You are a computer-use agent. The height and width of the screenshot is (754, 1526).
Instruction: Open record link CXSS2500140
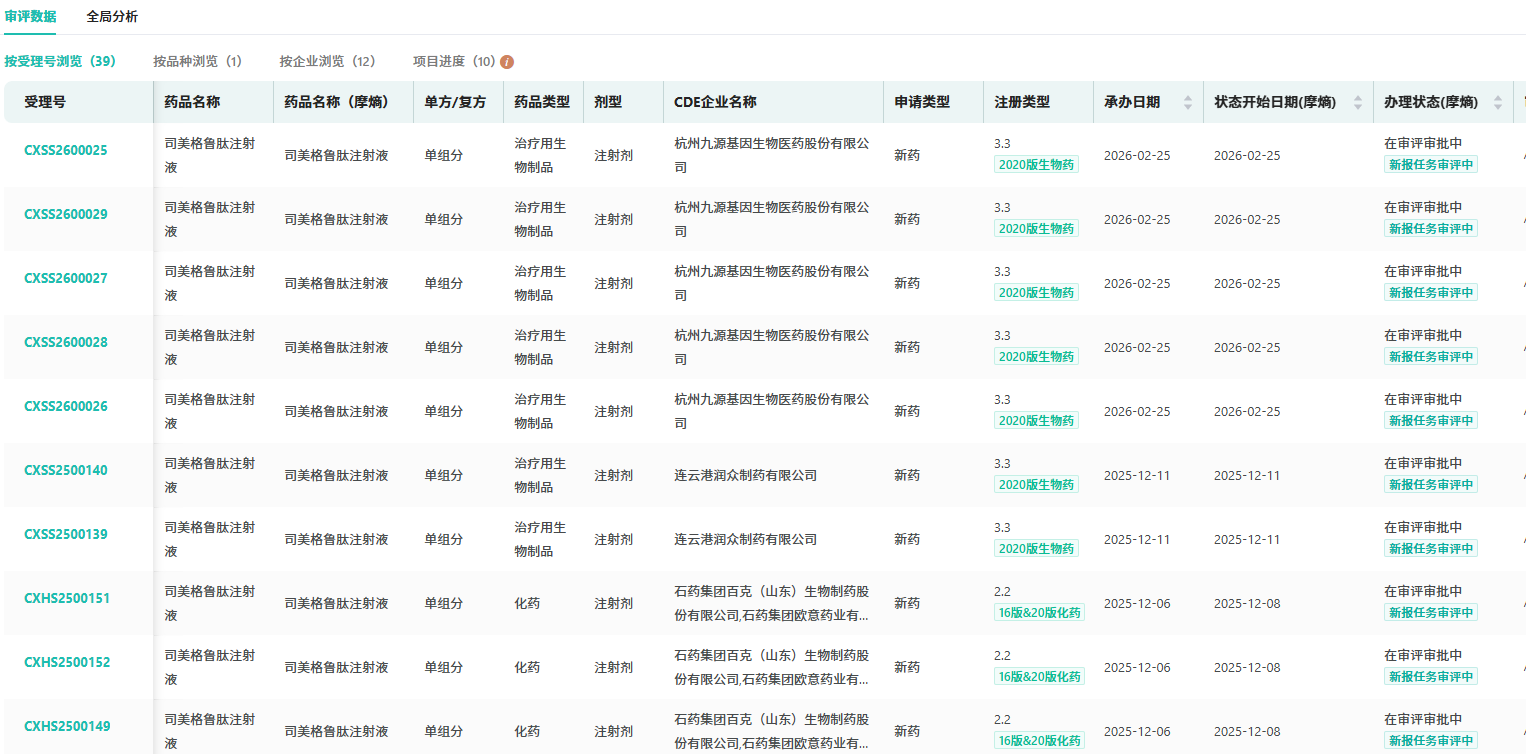(x=66, y=471)
